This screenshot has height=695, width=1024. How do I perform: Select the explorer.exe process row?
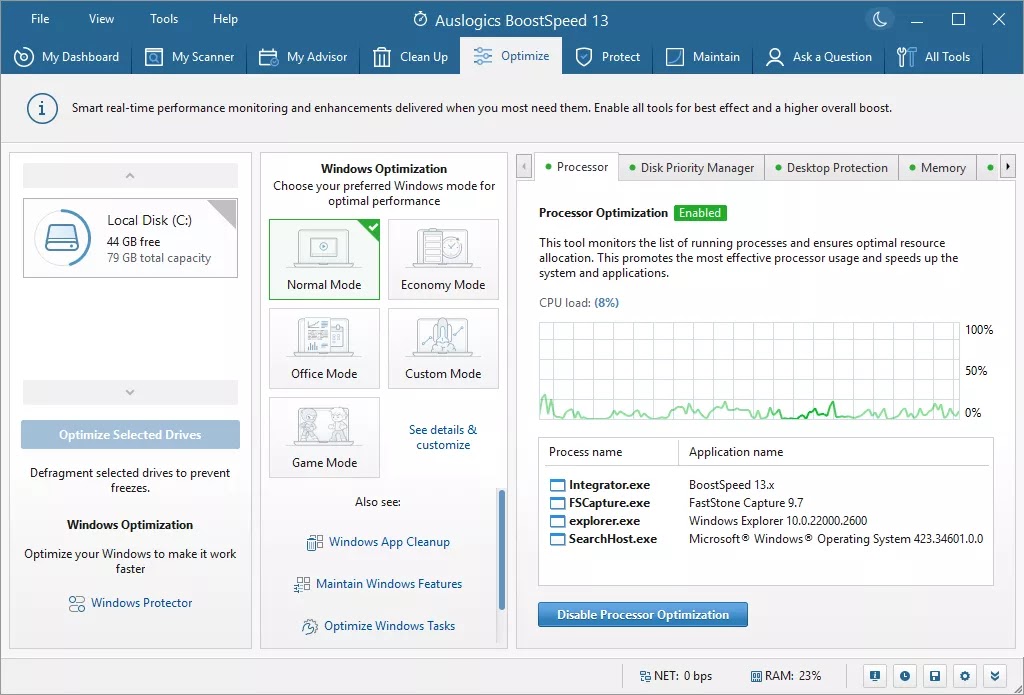pyautogui.click(x=604, y=521)
